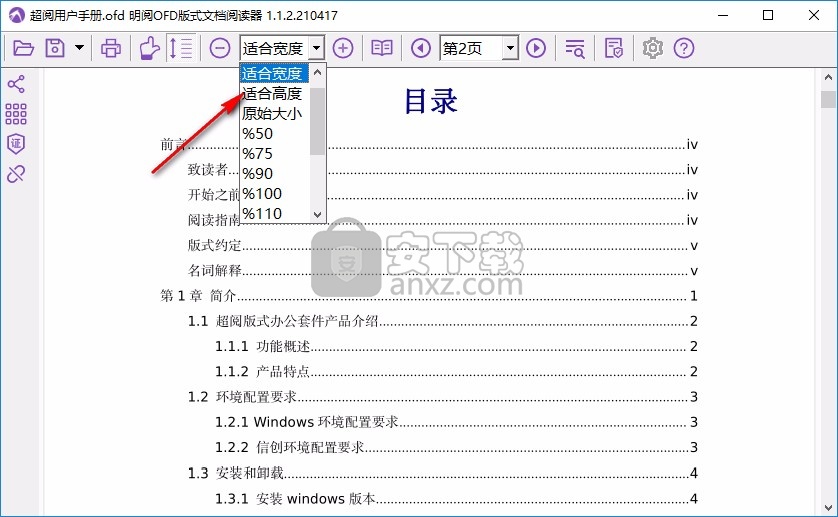Viewport: 838px width, 517px height.
Task: Open 1.3 安装和卸载 entry
Action: click(443, 473)
